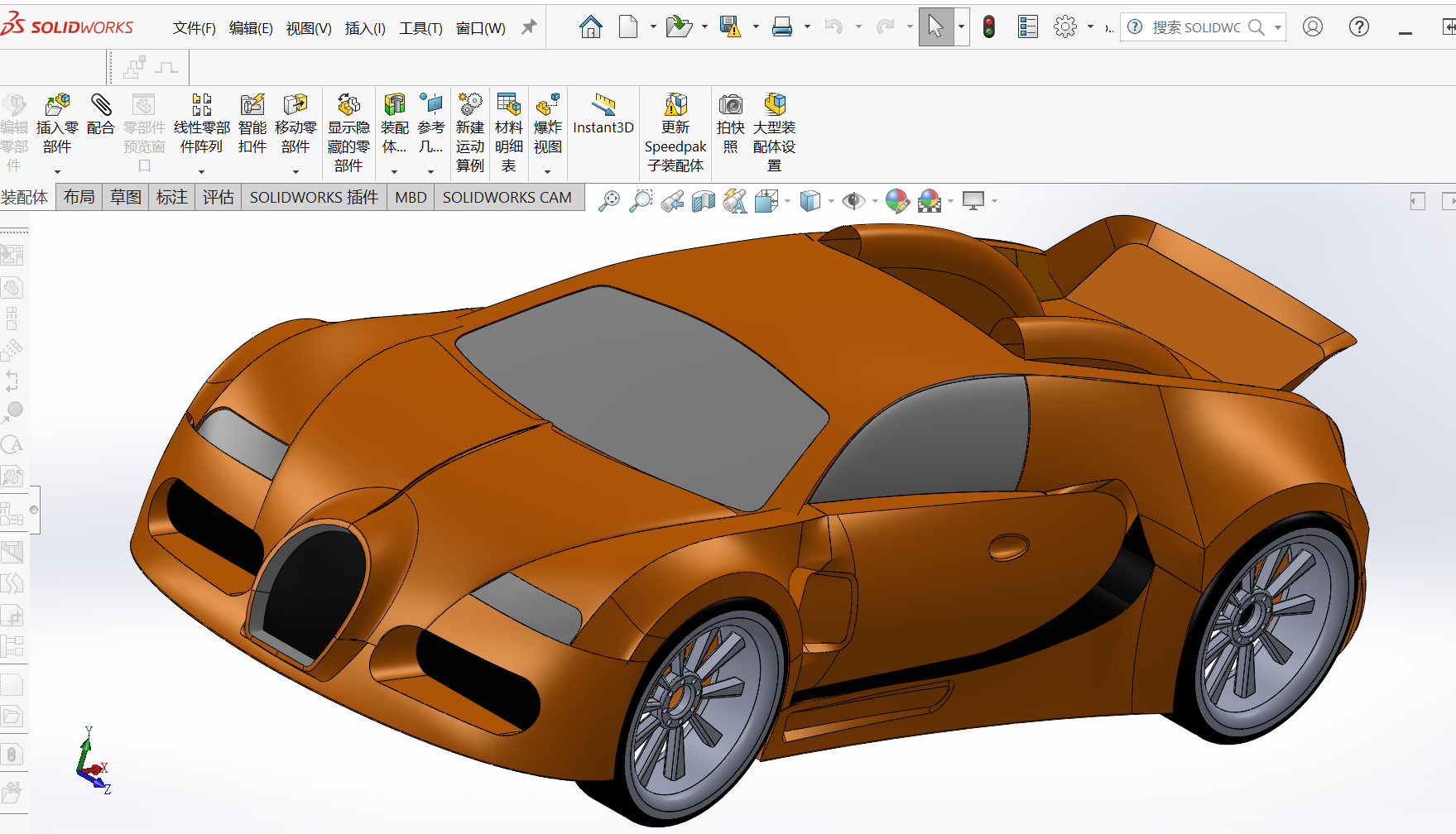
Task: Open the View (视图) menu
Action: 309,28
